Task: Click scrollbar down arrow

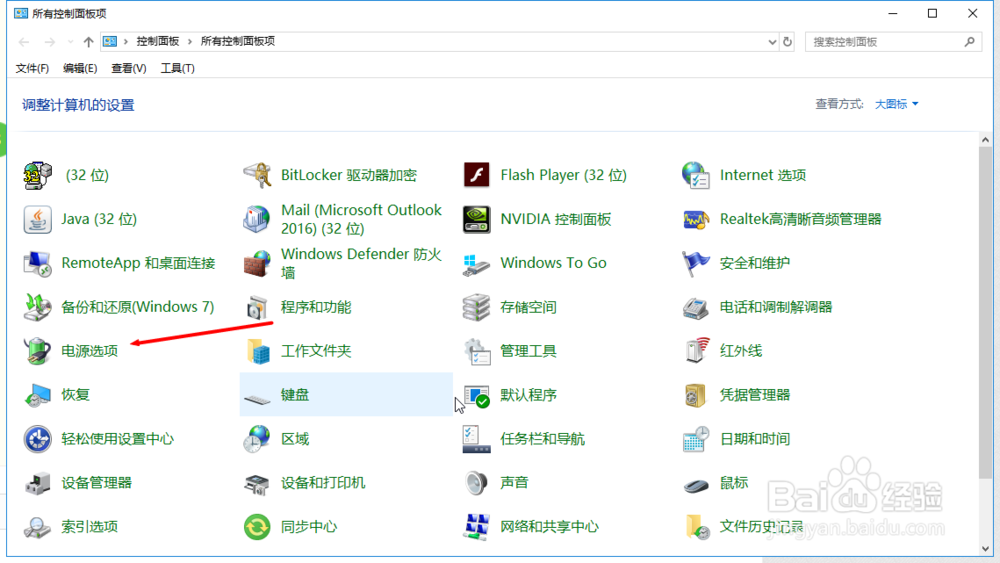Action: [985, 549]
